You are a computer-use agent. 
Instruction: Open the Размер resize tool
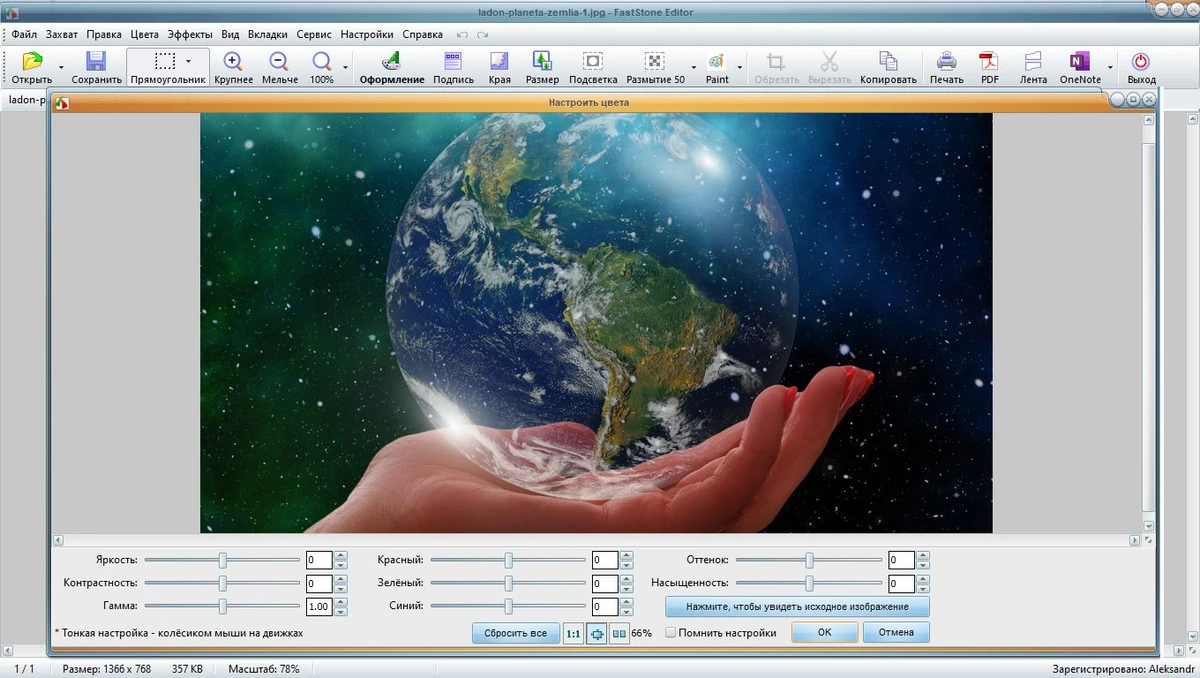click(542, 62)
